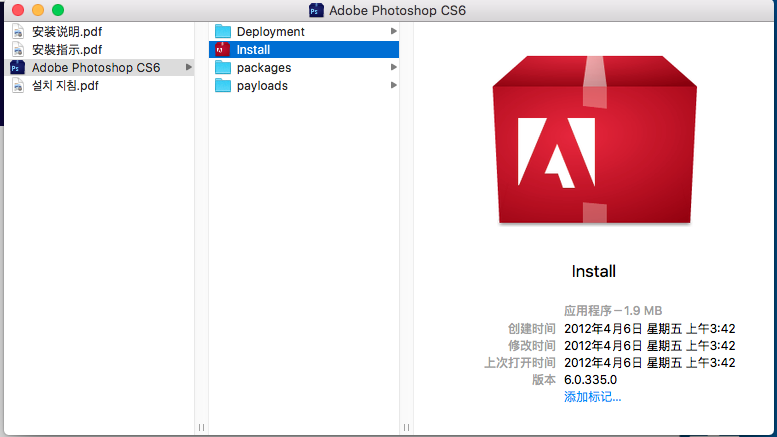Click the 添加标记… link
Screen dimensions: 777x437
coord(592,397)
